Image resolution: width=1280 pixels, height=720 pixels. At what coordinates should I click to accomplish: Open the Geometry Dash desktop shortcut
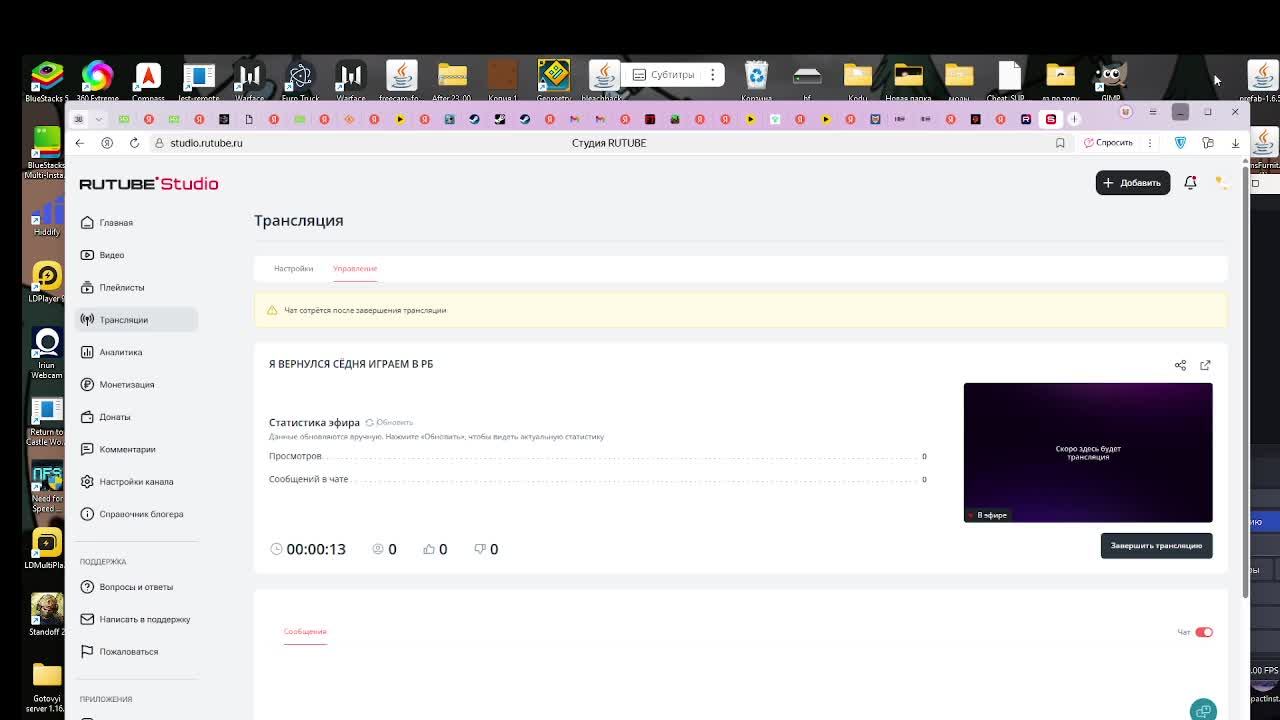[x=553, y=82]
